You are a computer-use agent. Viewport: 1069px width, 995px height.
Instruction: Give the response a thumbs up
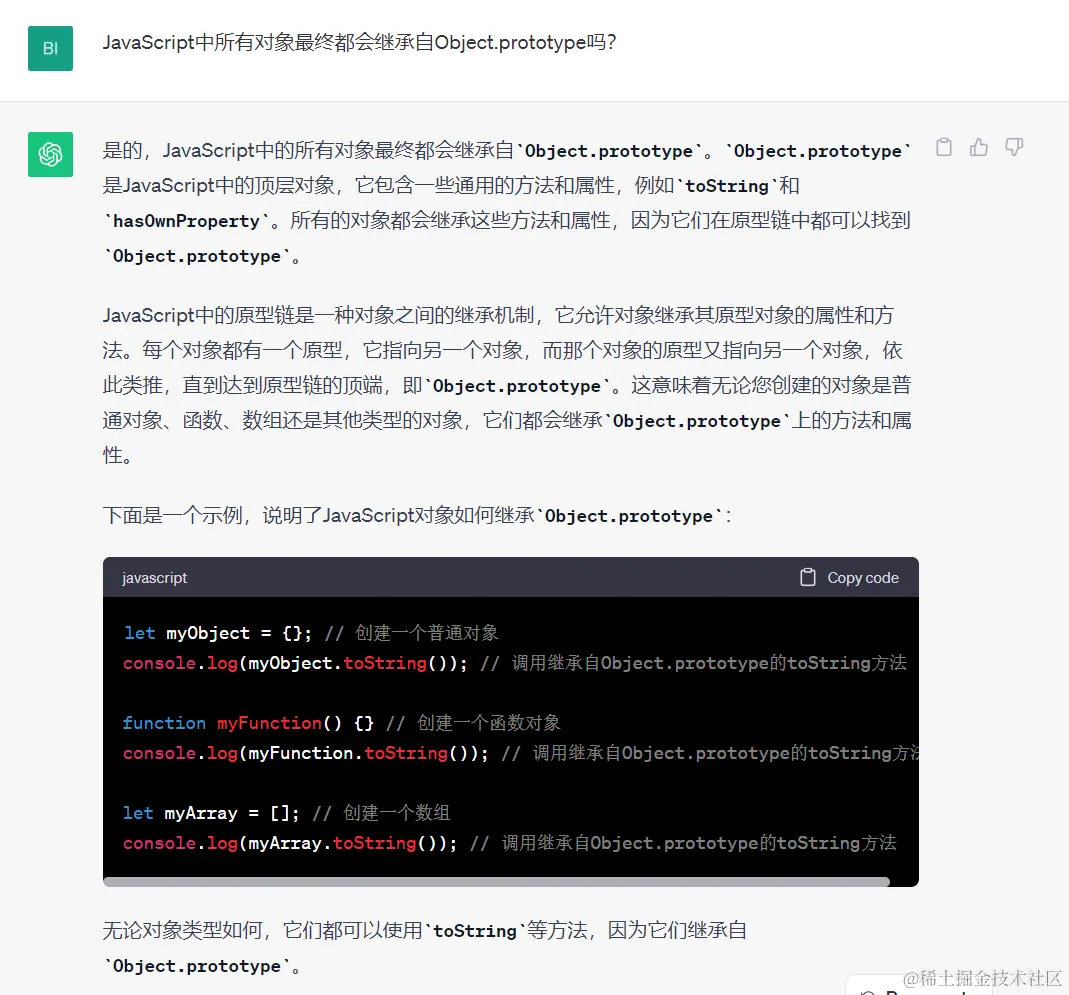click(979, 147)
